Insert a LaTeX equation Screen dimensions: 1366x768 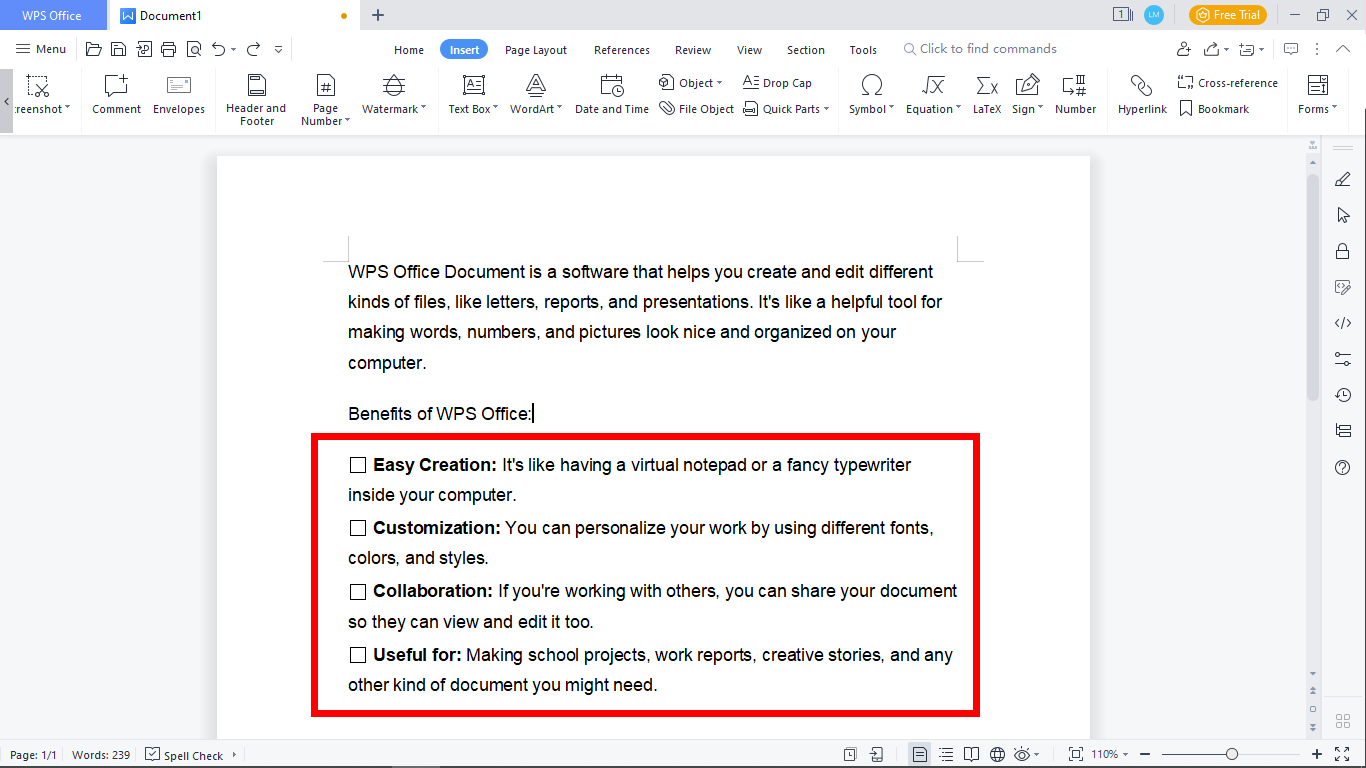click(986, 95)
